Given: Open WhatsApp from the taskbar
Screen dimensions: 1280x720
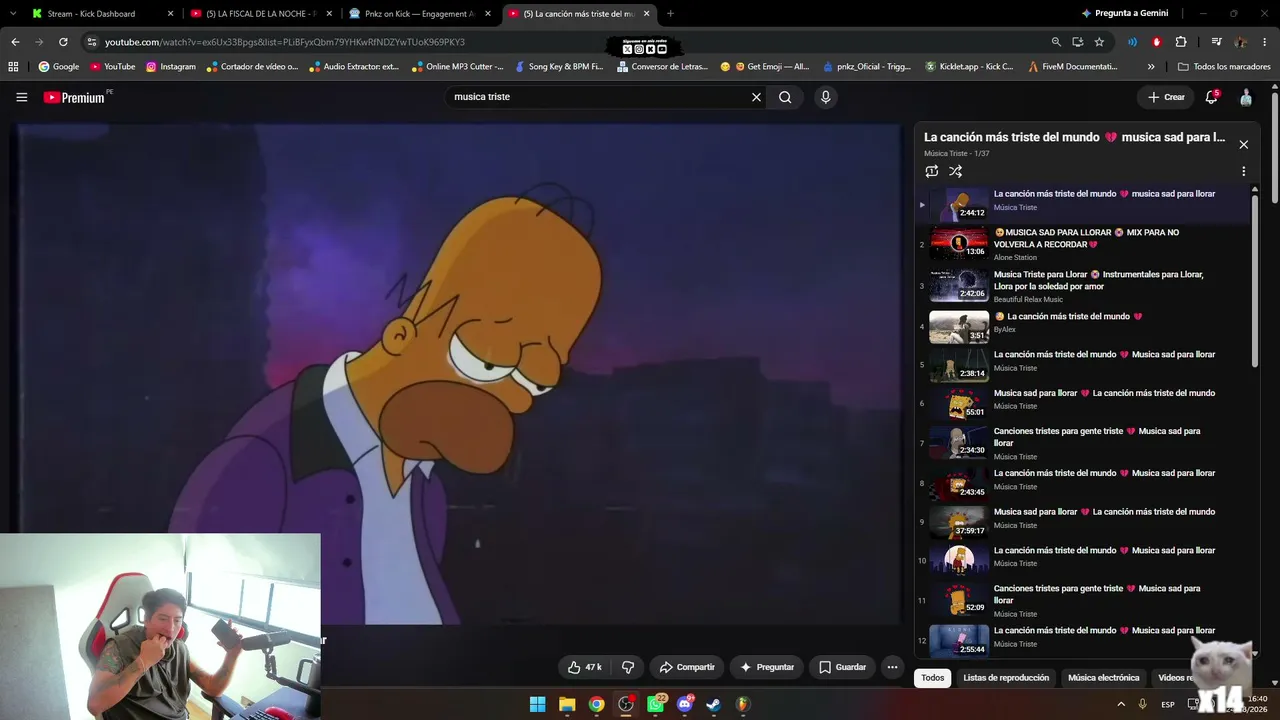Looking at the screenshot, I should click(655, 704).
